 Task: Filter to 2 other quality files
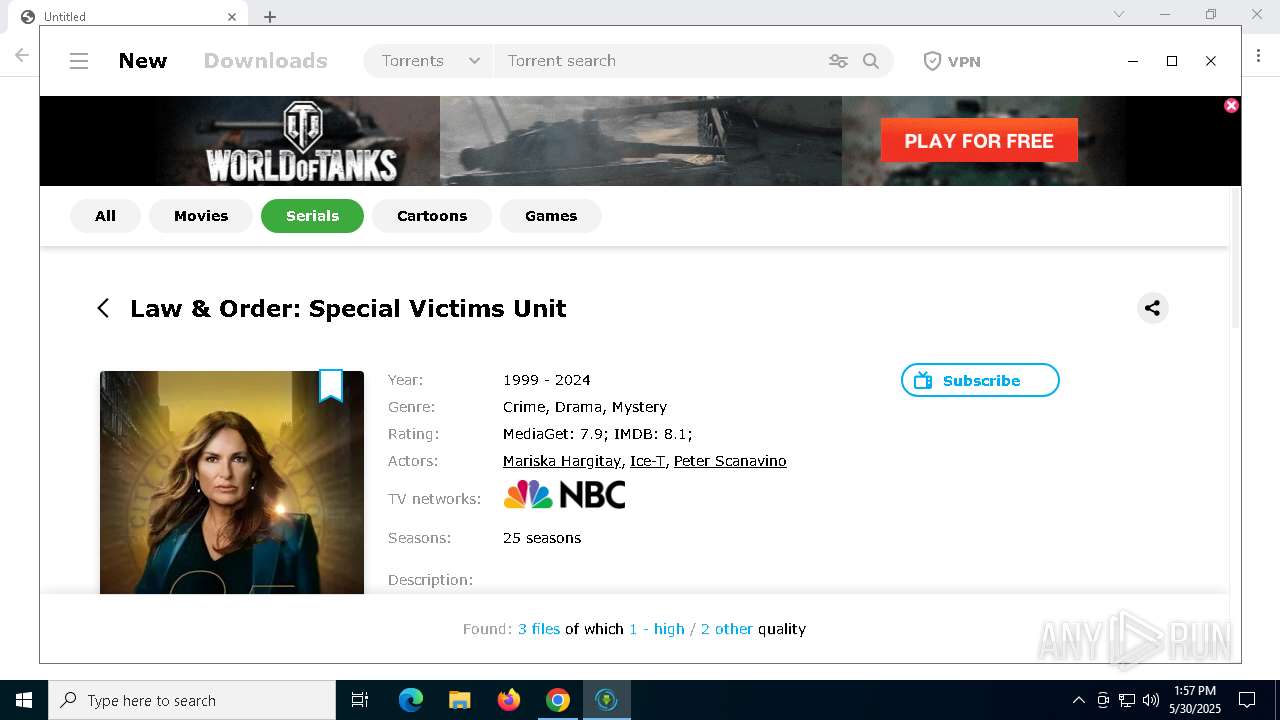click(727, 629)
